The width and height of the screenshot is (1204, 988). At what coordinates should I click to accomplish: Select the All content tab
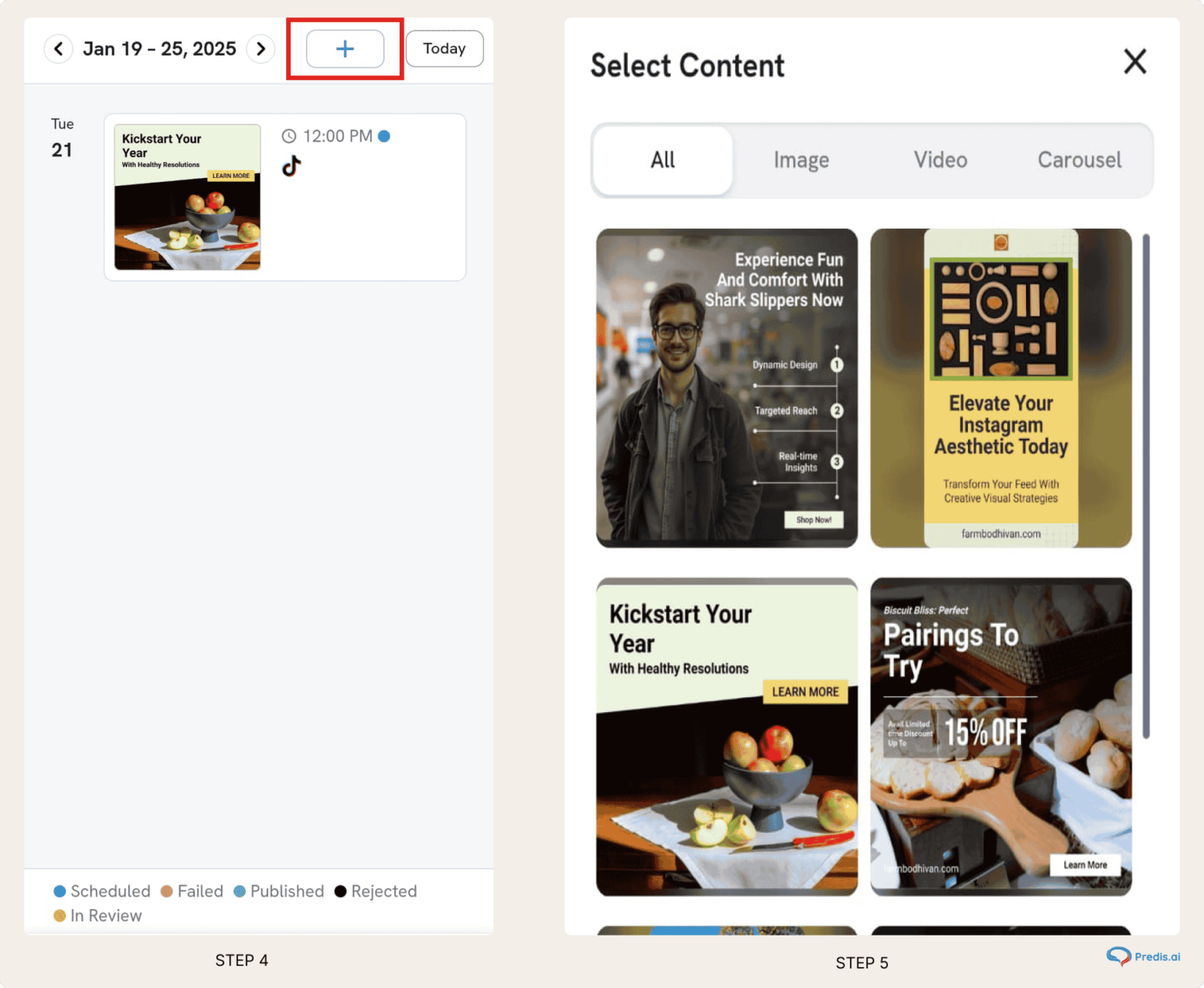(663, 160)
